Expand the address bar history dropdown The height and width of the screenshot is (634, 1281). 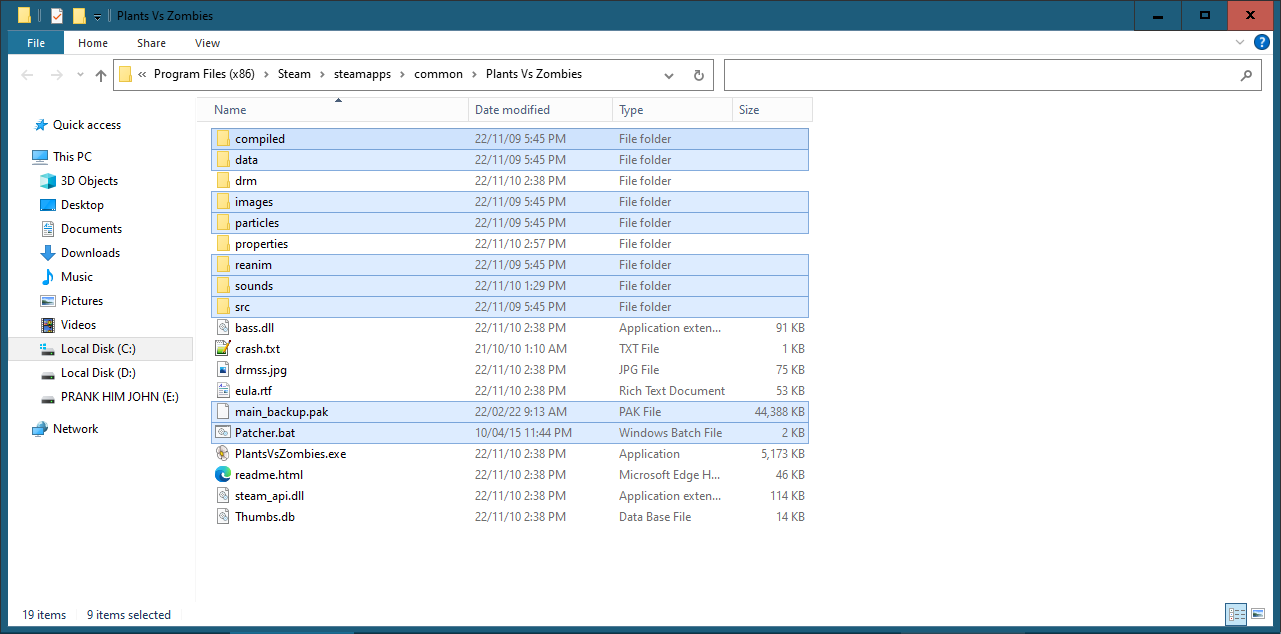pos(669,75)
